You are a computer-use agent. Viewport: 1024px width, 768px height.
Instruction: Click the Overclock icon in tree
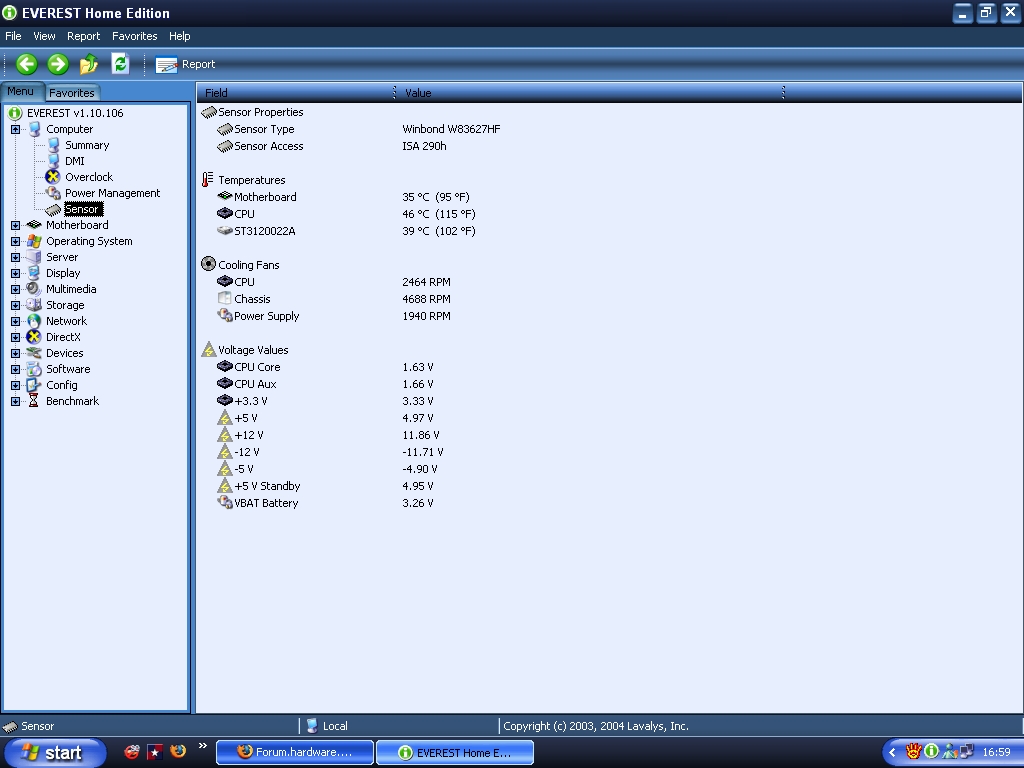[x=53, y=177]
